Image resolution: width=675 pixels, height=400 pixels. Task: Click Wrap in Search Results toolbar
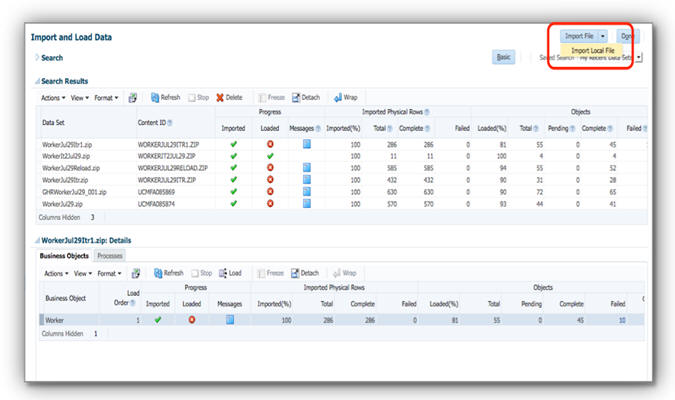(346, 98)
